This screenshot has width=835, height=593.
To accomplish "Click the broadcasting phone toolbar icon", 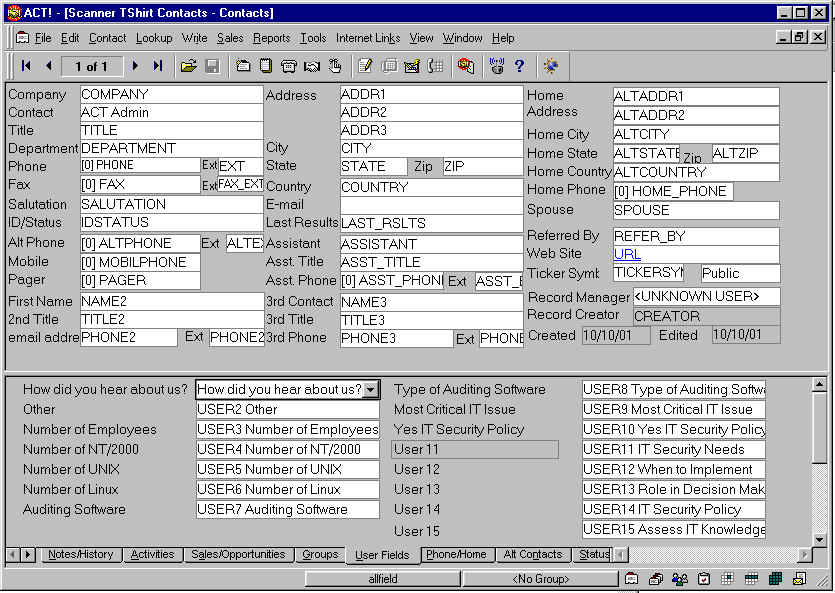I will coord(497,66).
